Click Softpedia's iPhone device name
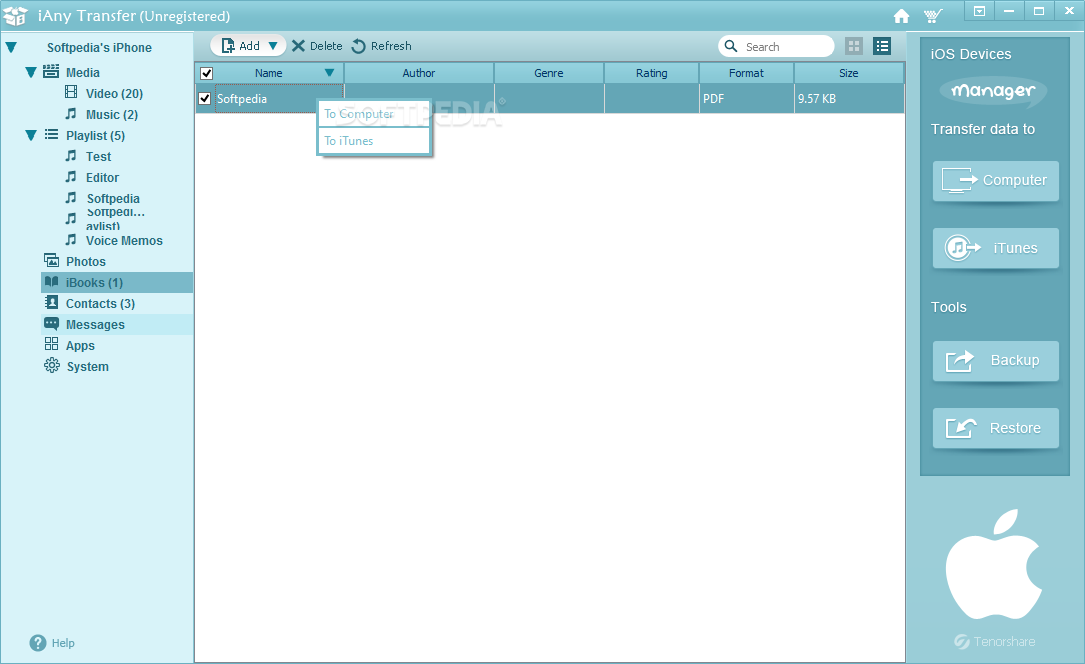Image resolution: width=1085 pixels, height=664 pixels. (99, 48)
